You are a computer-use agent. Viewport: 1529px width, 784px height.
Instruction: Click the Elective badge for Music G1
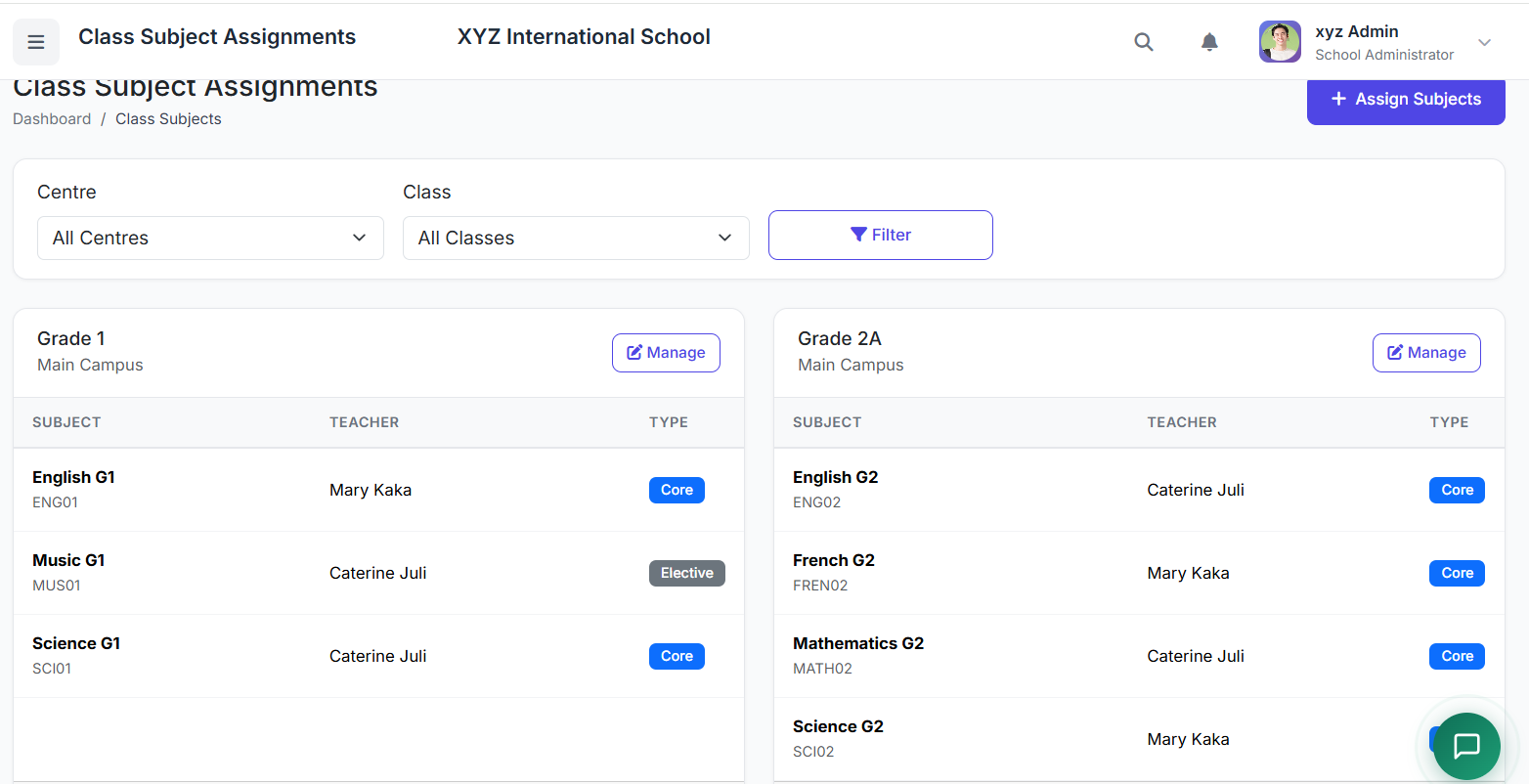(687, 573)
